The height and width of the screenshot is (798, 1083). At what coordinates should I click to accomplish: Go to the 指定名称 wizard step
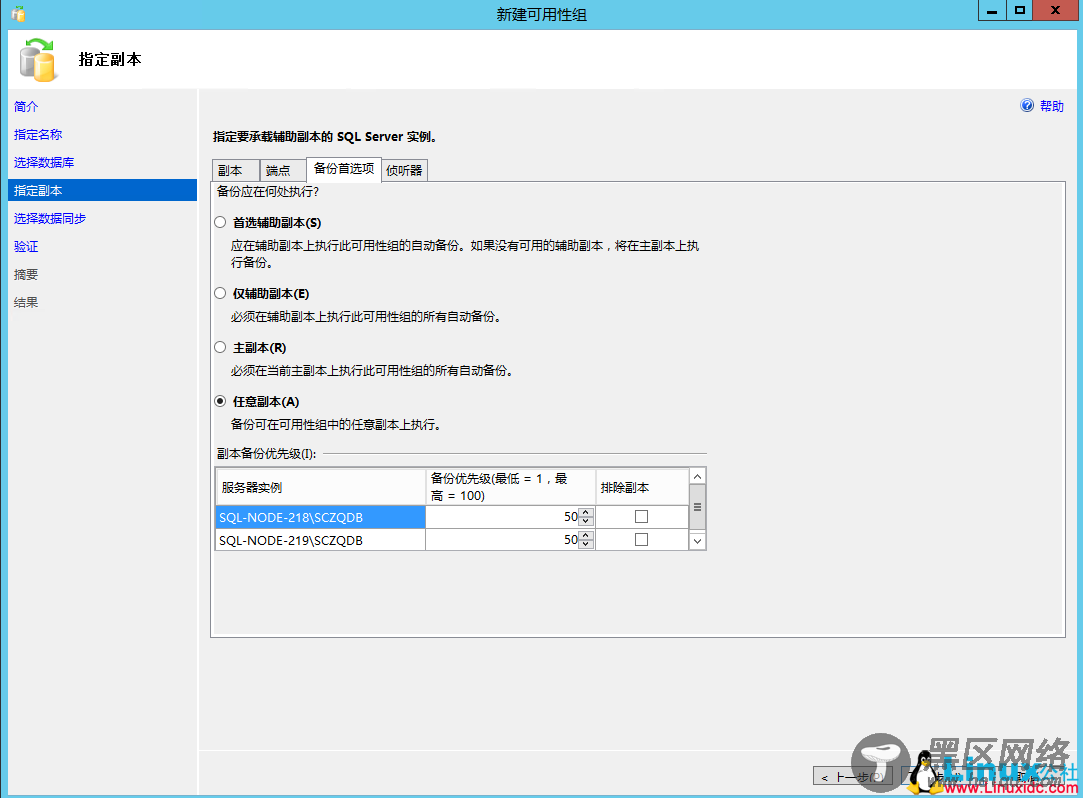pos(38,135)
